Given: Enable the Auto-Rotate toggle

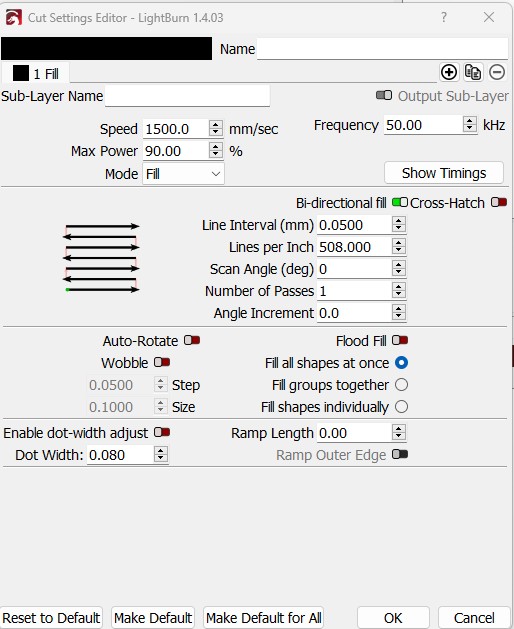Looking at the screenshot, I should tap(192, 341).
